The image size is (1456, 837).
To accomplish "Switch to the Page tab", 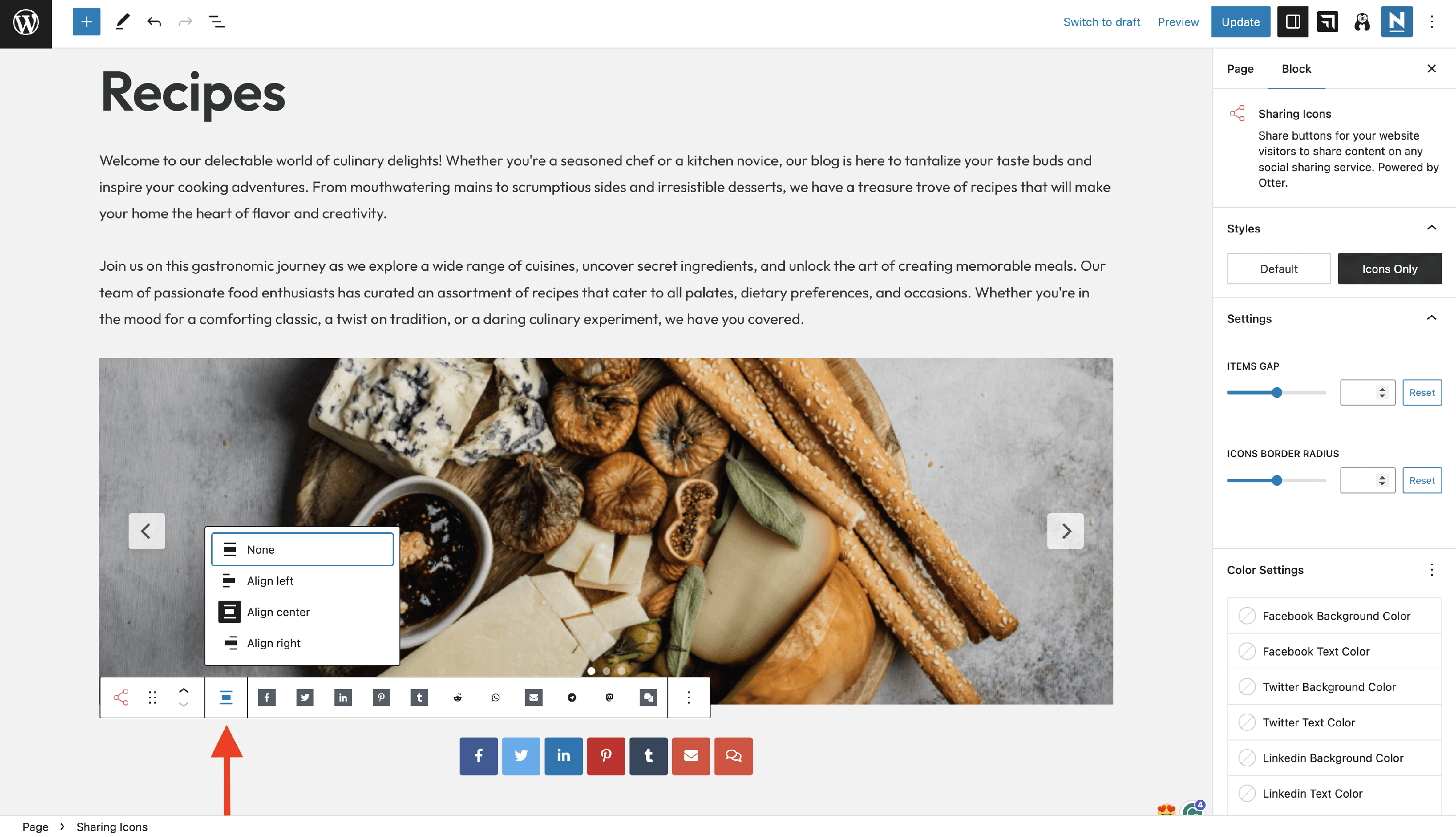I will [1240, 69].
